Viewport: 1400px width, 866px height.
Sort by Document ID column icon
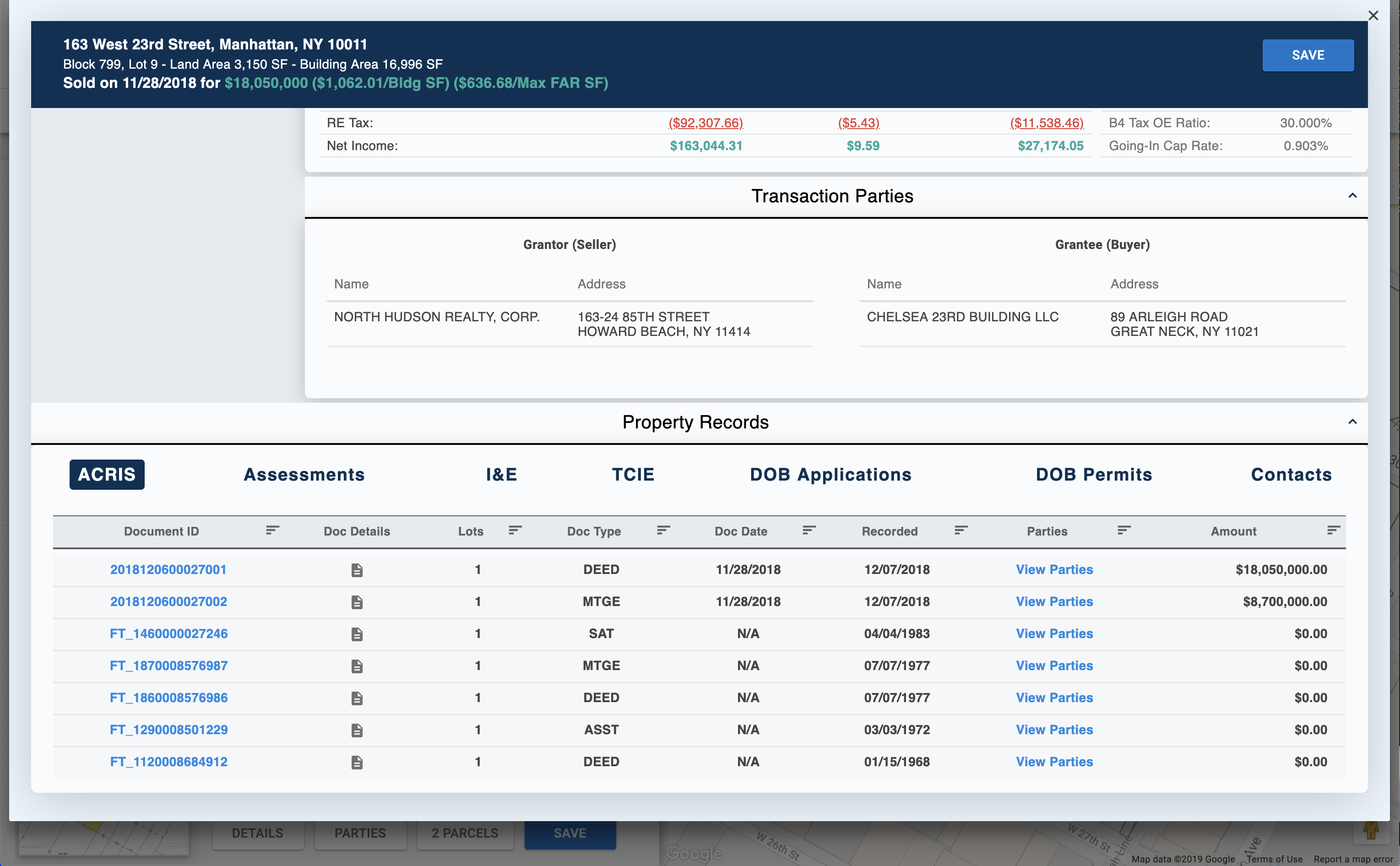point(273,530)
